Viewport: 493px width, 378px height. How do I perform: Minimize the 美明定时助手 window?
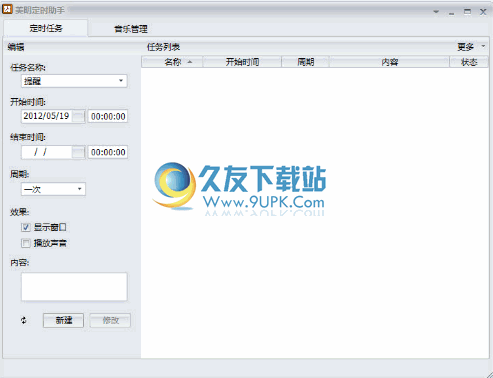pyautogui.click(x=452, y=13)
